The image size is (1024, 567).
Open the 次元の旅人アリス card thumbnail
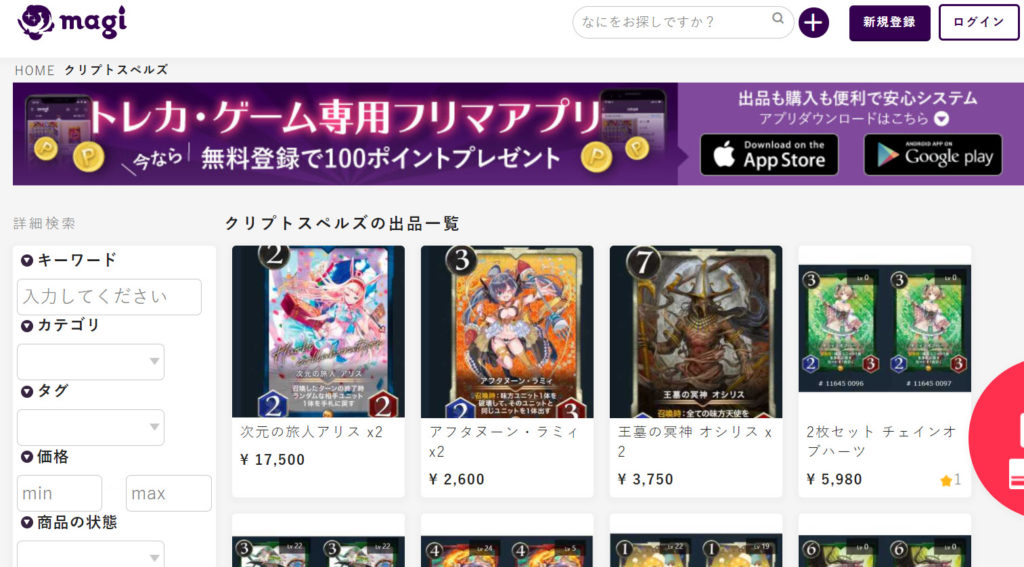tap(318, 331)
